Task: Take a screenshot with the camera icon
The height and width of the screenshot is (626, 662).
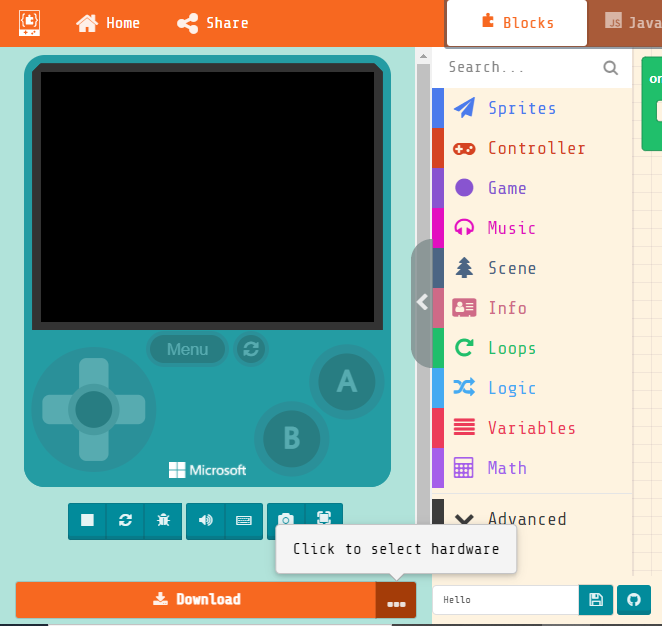Action: coord(286,518)
